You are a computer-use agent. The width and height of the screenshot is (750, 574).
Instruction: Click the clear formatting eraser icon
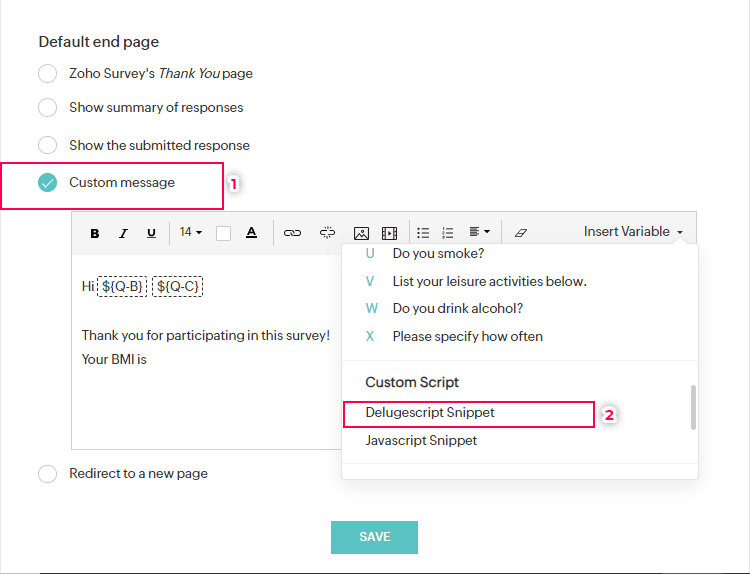point(521,233)
